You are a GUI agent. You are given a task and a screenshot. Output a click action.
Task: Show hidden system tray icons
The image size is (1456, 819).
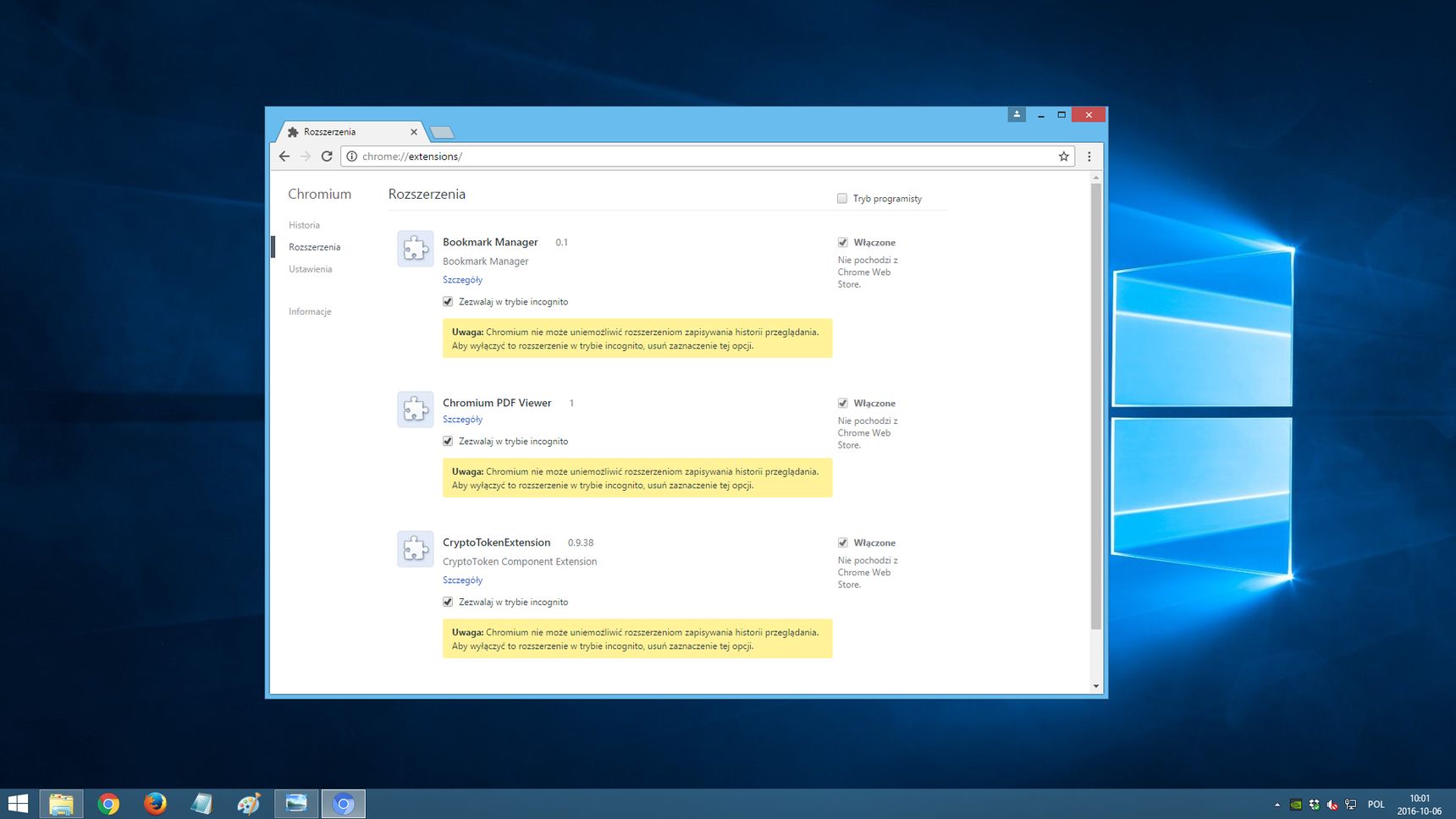(x=1277, y=805)
